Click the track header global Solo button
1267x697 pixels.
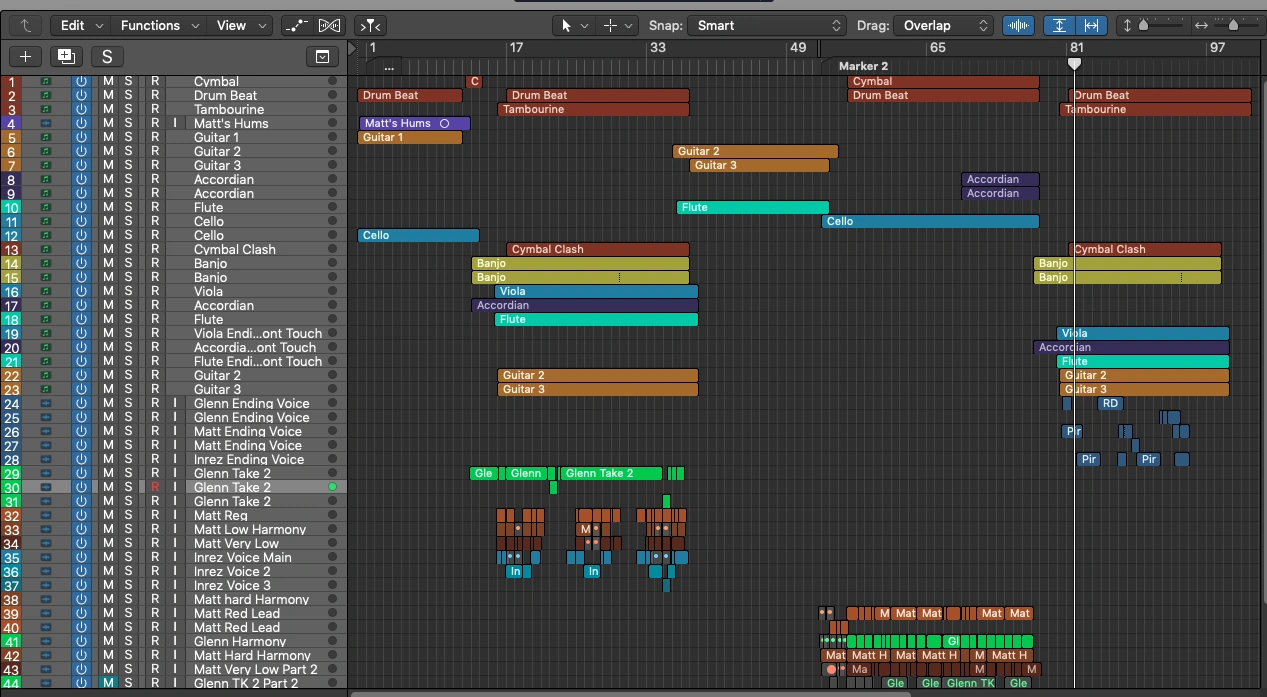pyautogui.click(x=107, y=56)
